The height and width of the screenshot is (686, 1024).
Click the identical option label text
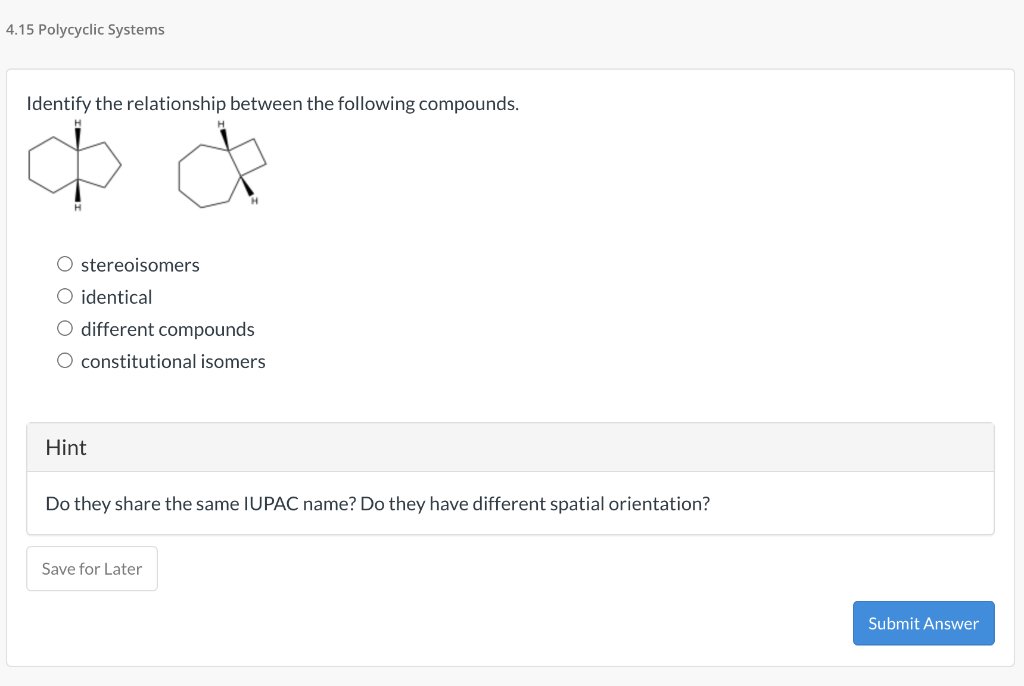pos(117,296)
